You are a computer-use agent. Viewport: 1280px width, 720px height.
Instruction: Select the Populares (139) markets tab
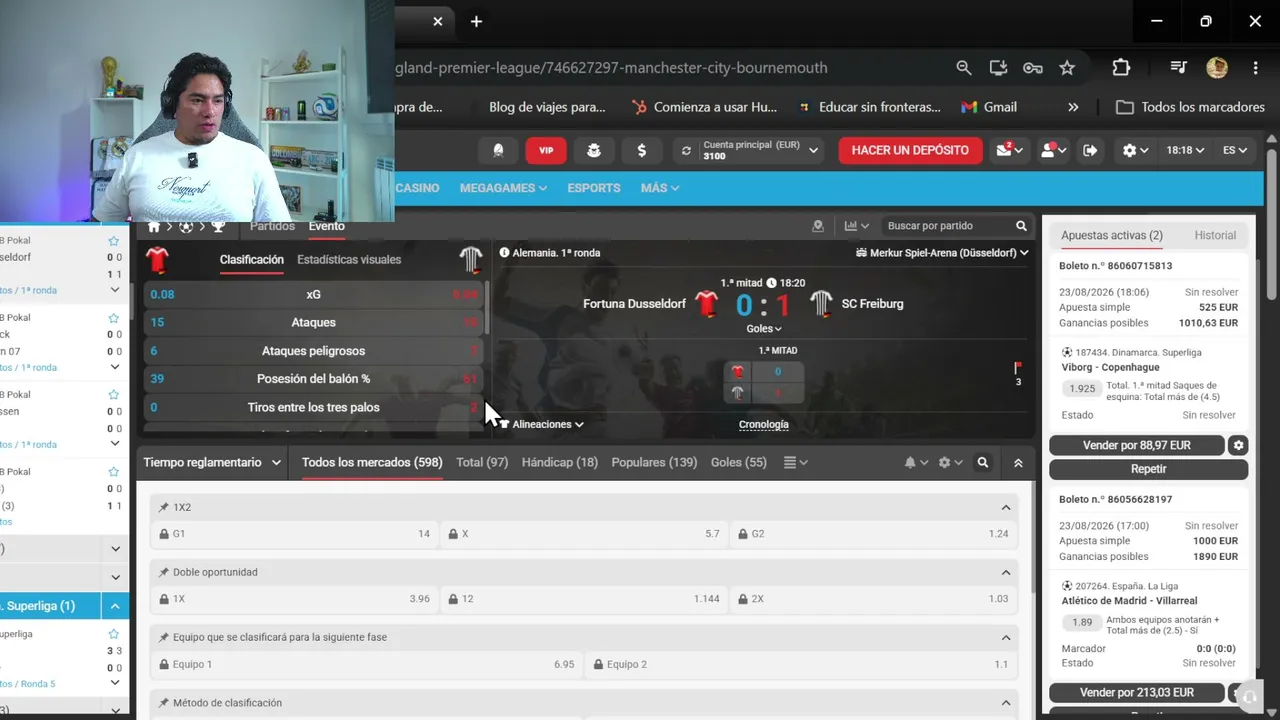(x=654, y=463)
